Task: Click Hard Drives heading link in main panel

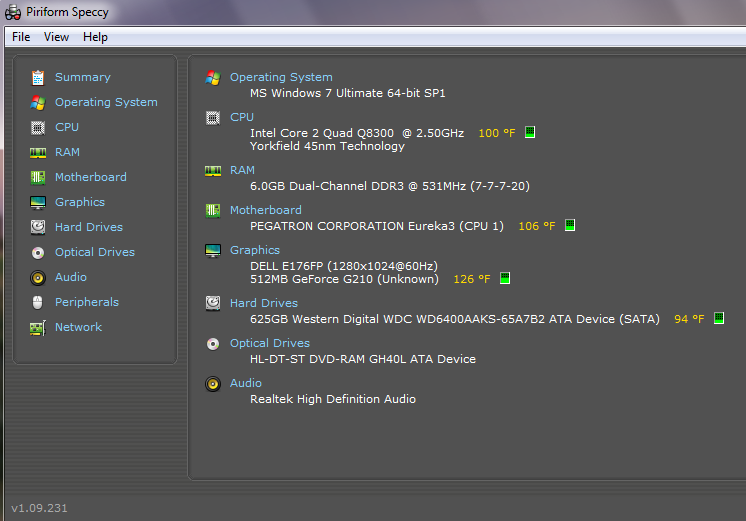Action: [264, 303]
